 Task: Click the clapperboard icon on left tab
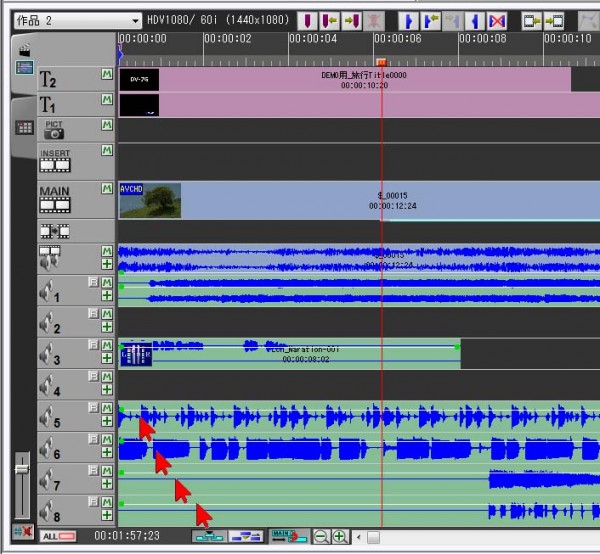pyautogui.click(x=24, y=50)
